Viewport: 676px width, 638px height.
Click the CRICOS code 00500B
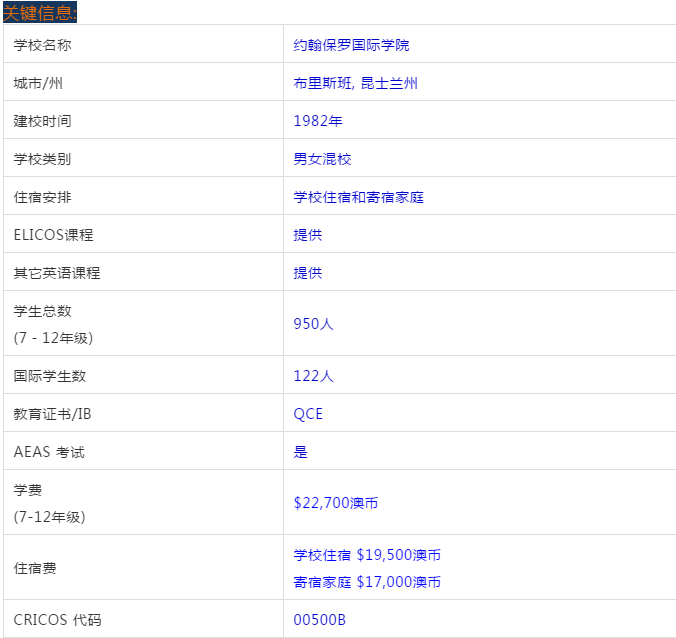(x=319, y=620)
